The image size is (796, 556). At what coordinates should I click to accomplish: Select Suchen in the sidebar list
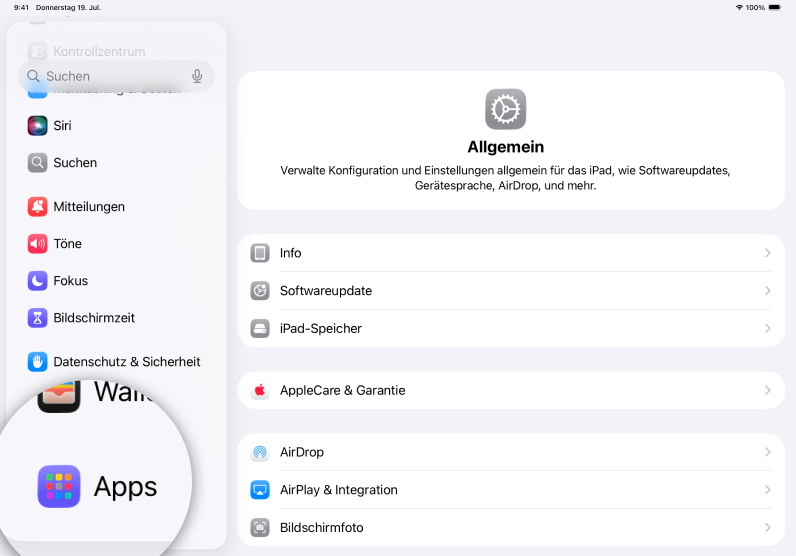pos(75,163)
